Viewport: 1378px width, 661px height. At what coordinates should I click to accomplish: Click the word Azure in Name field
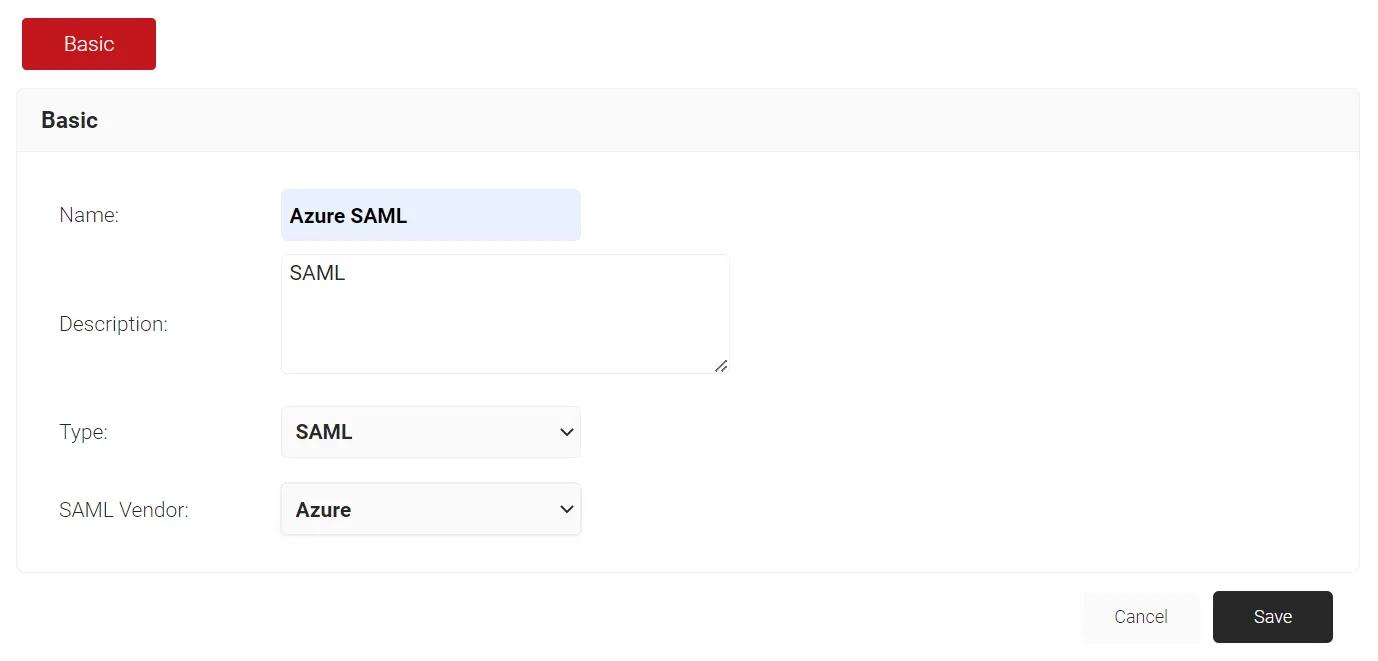pos(317,216)
